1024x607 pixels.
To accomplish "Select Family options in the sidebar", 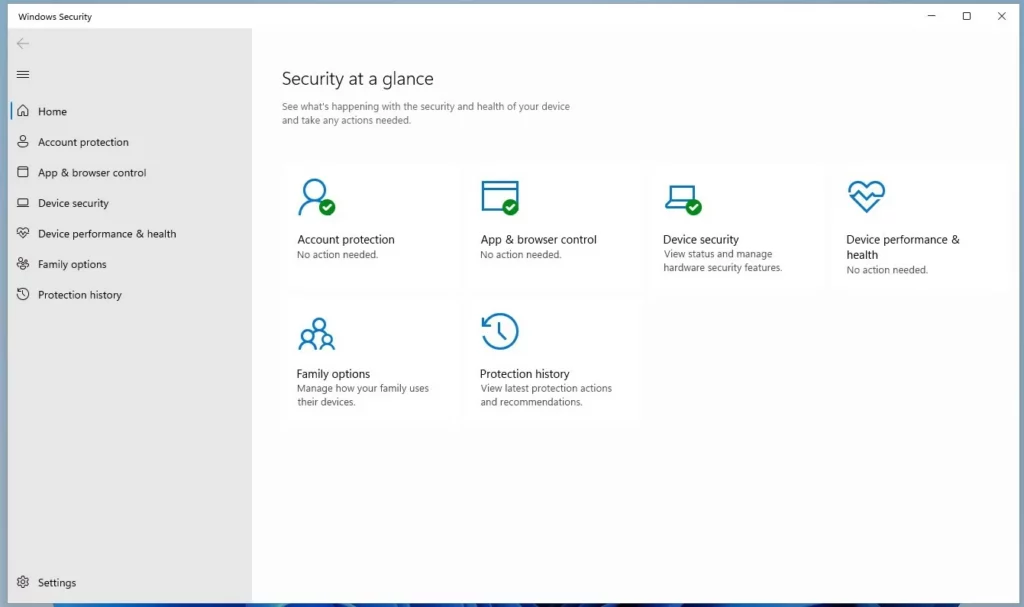I will pyautogui.click(x=131, y=264).
